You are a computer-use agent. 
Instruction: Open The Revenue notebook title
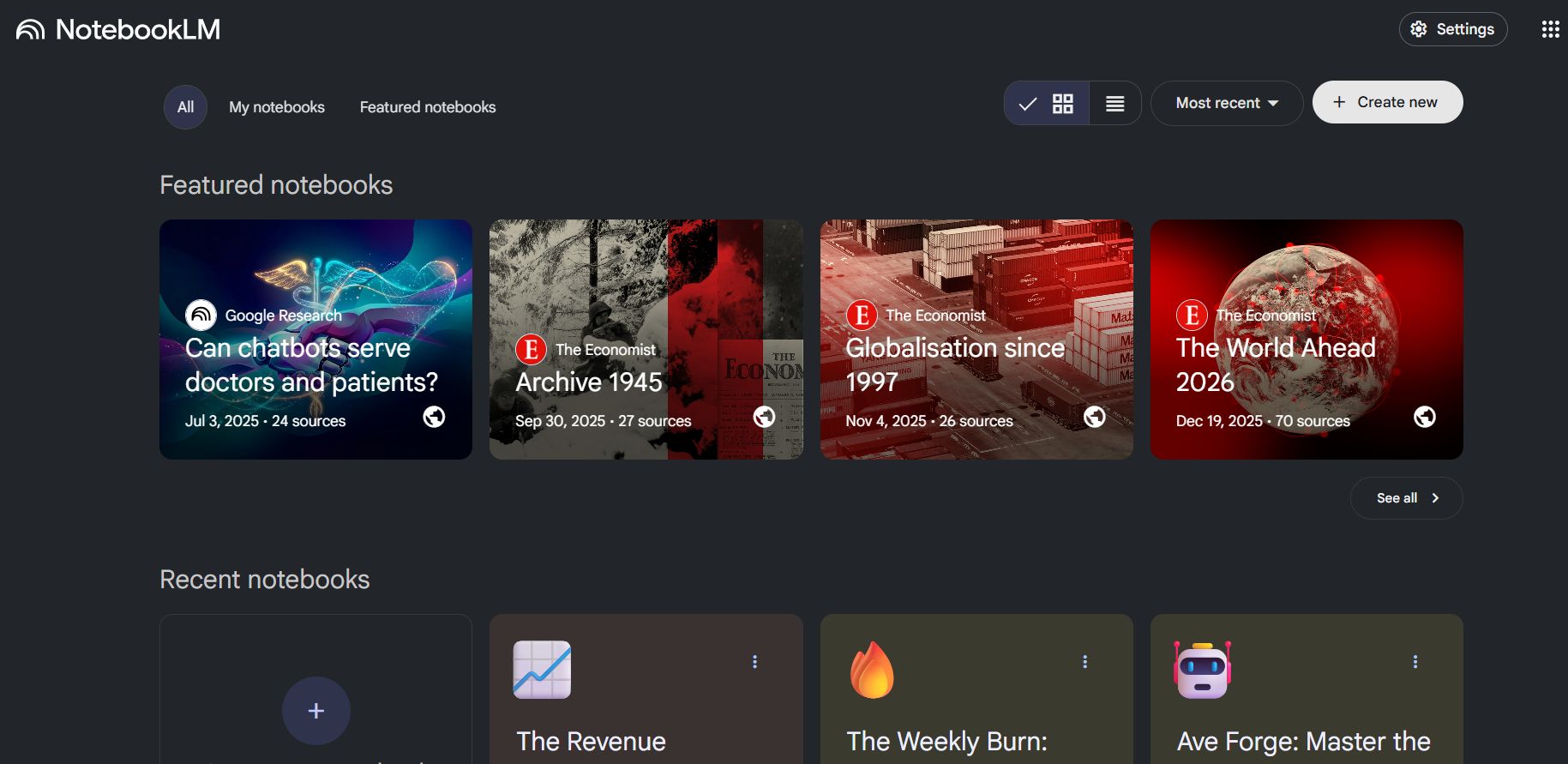[x=591, y=742]
